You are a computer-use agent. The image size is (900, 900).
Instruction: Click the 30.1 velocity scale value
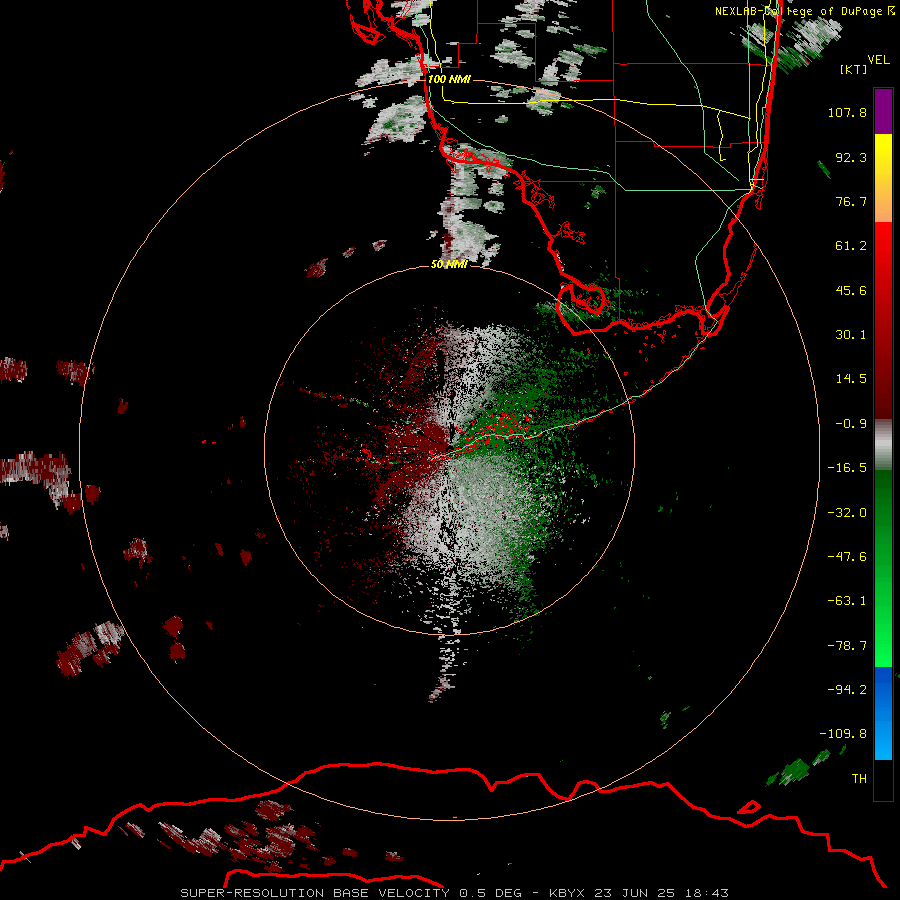(851, 335)
